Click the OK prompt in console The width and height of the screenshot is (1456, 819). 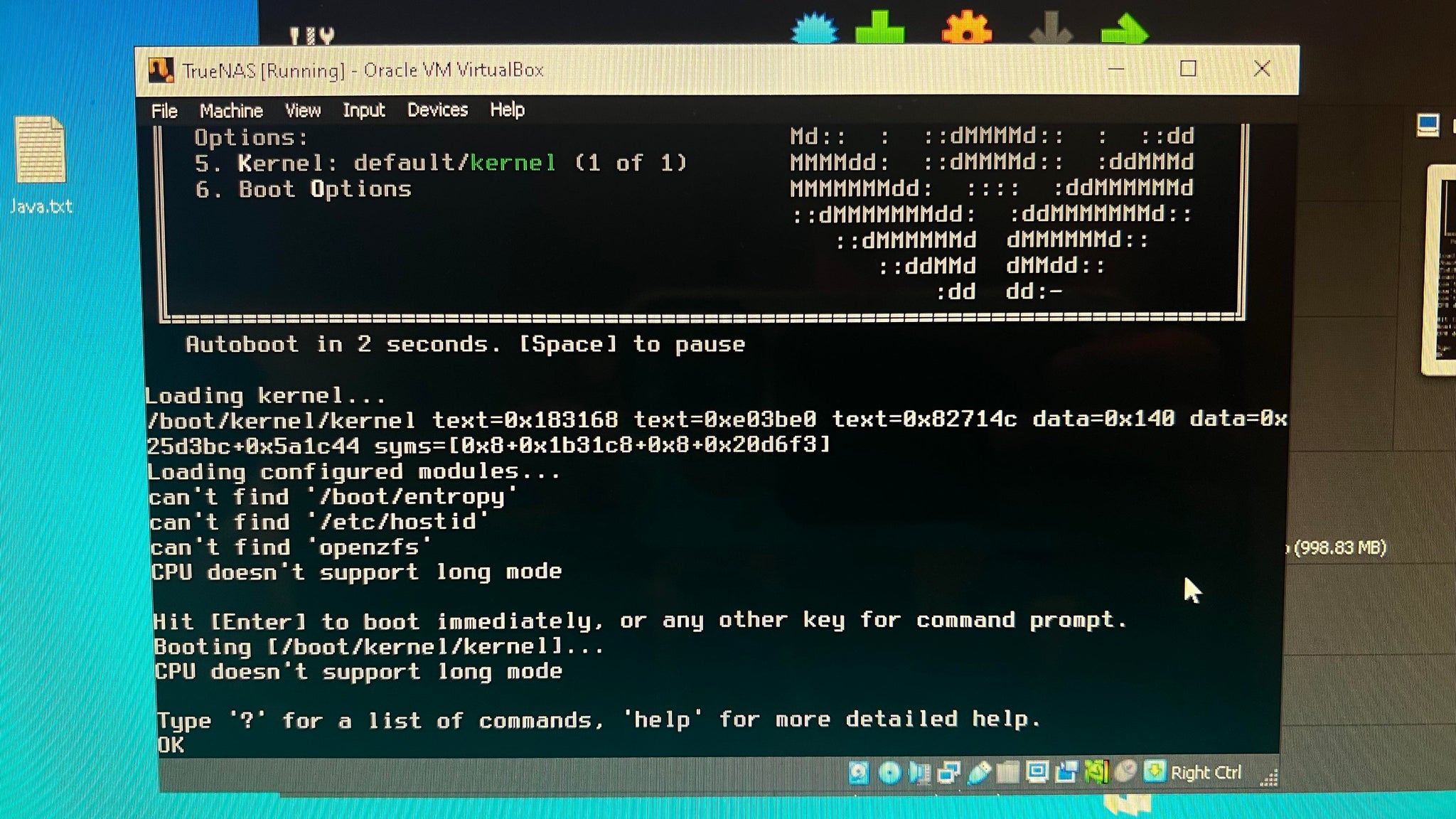171,745
